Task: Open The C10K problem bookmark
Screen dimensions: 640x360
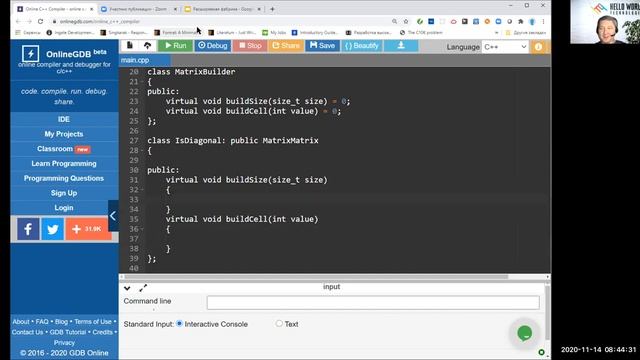Action: 421,33
